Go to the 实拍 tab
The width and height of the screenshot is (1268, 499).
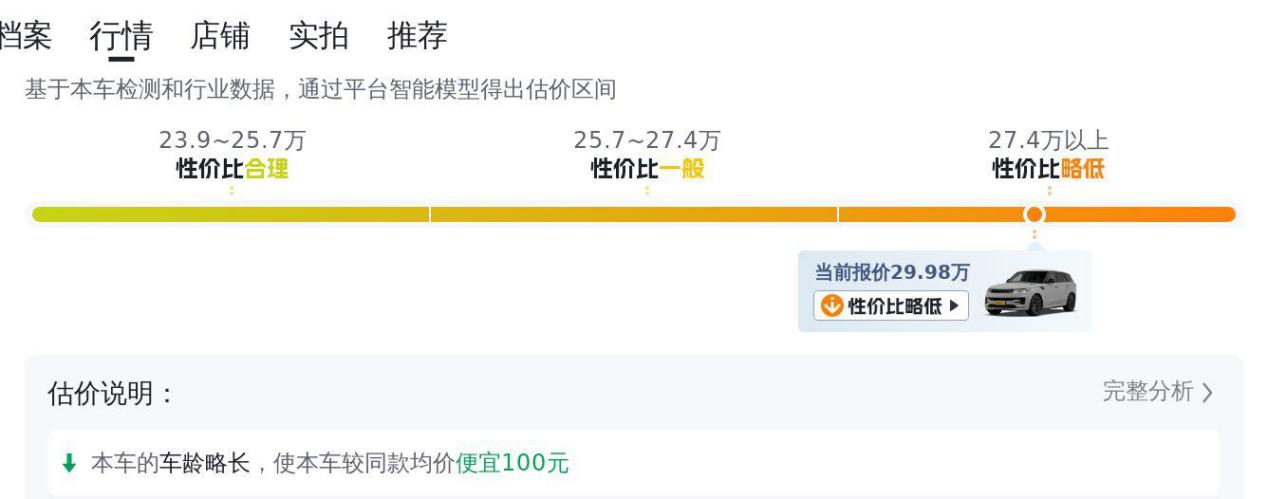point(319,36)
